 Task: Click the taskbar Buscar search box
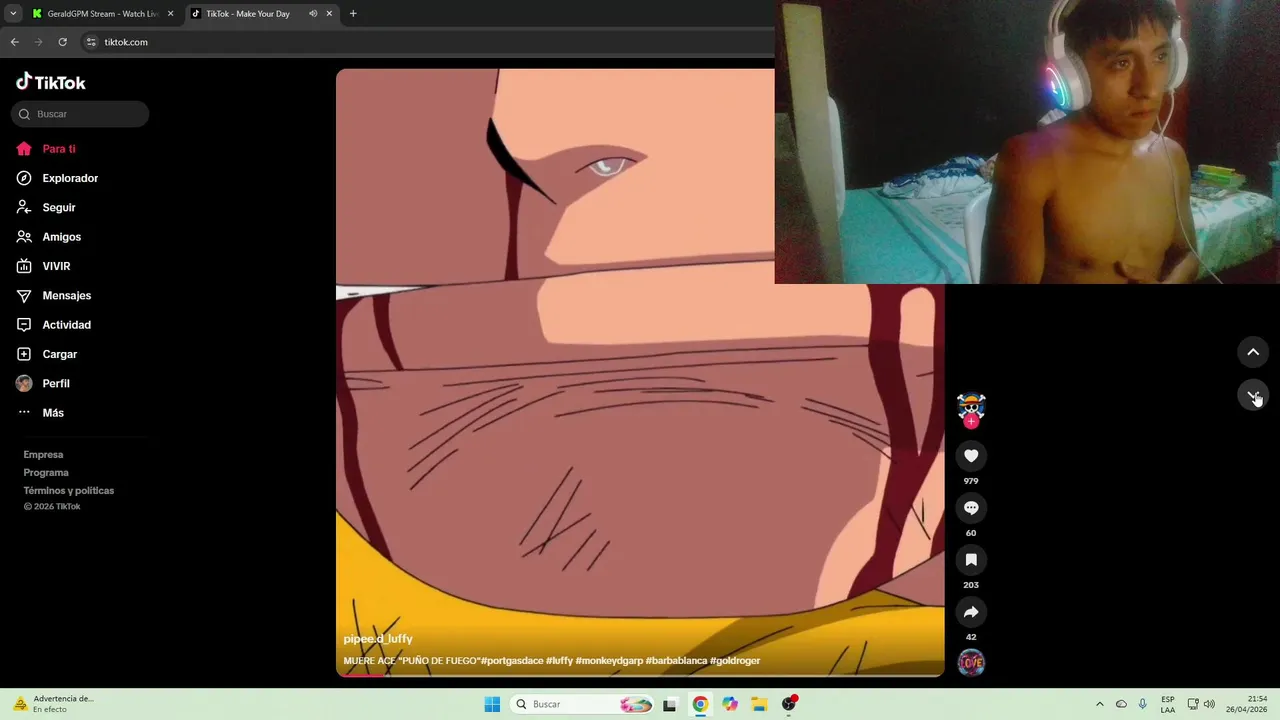583,704
